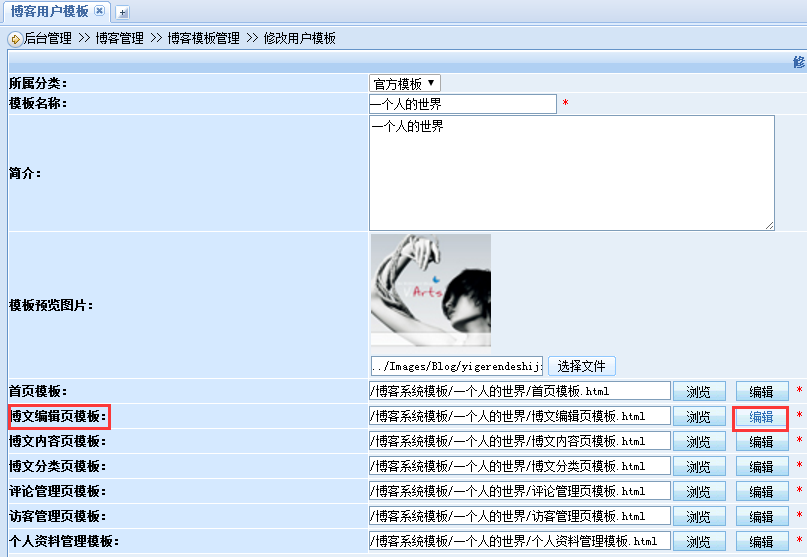
Task: Click 浏览 for 评论管理页模板
Action: (x=698, y=491)
